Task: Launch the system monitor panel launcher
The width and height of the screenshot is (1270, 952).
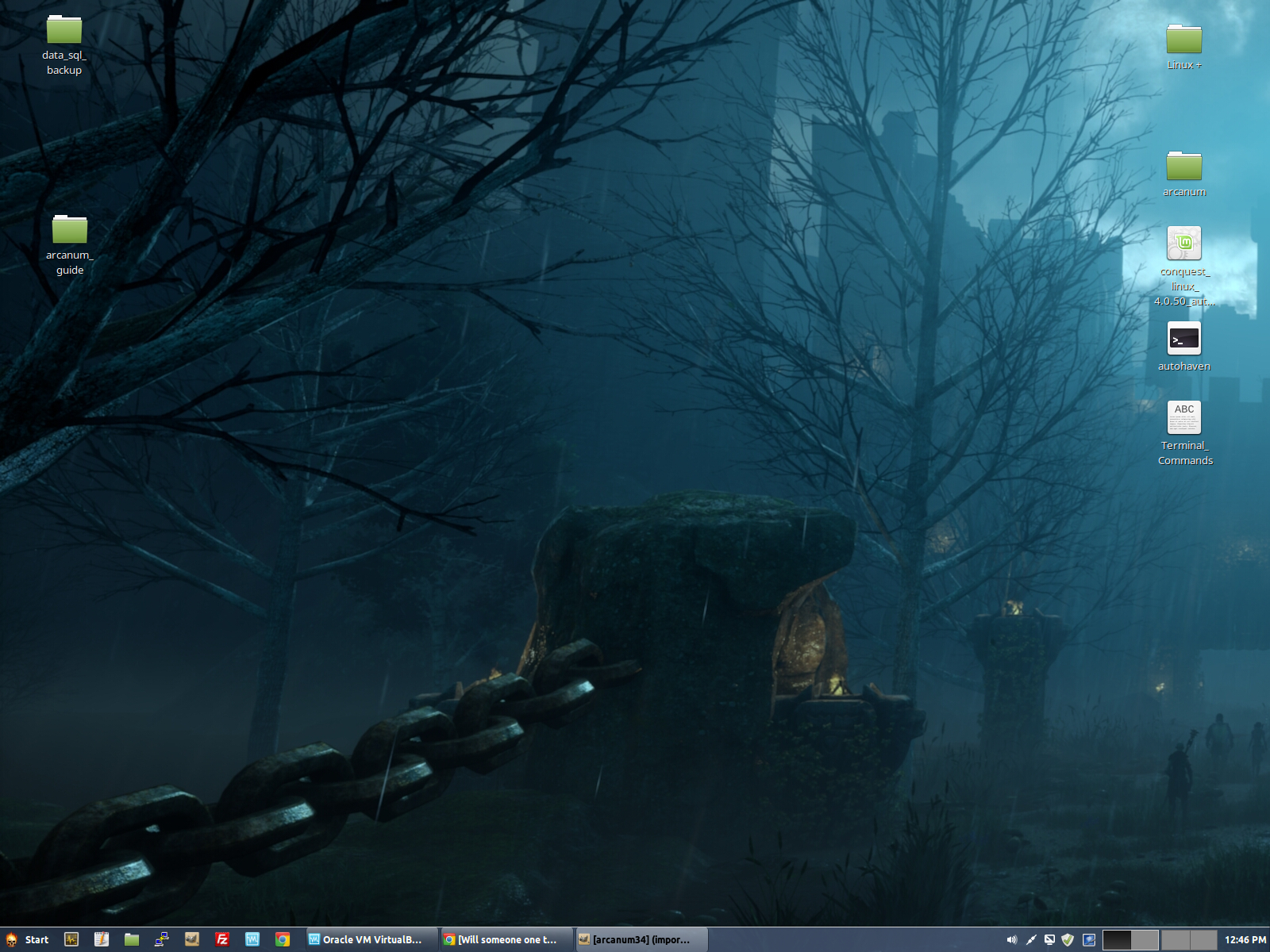Action: [71, 939]
